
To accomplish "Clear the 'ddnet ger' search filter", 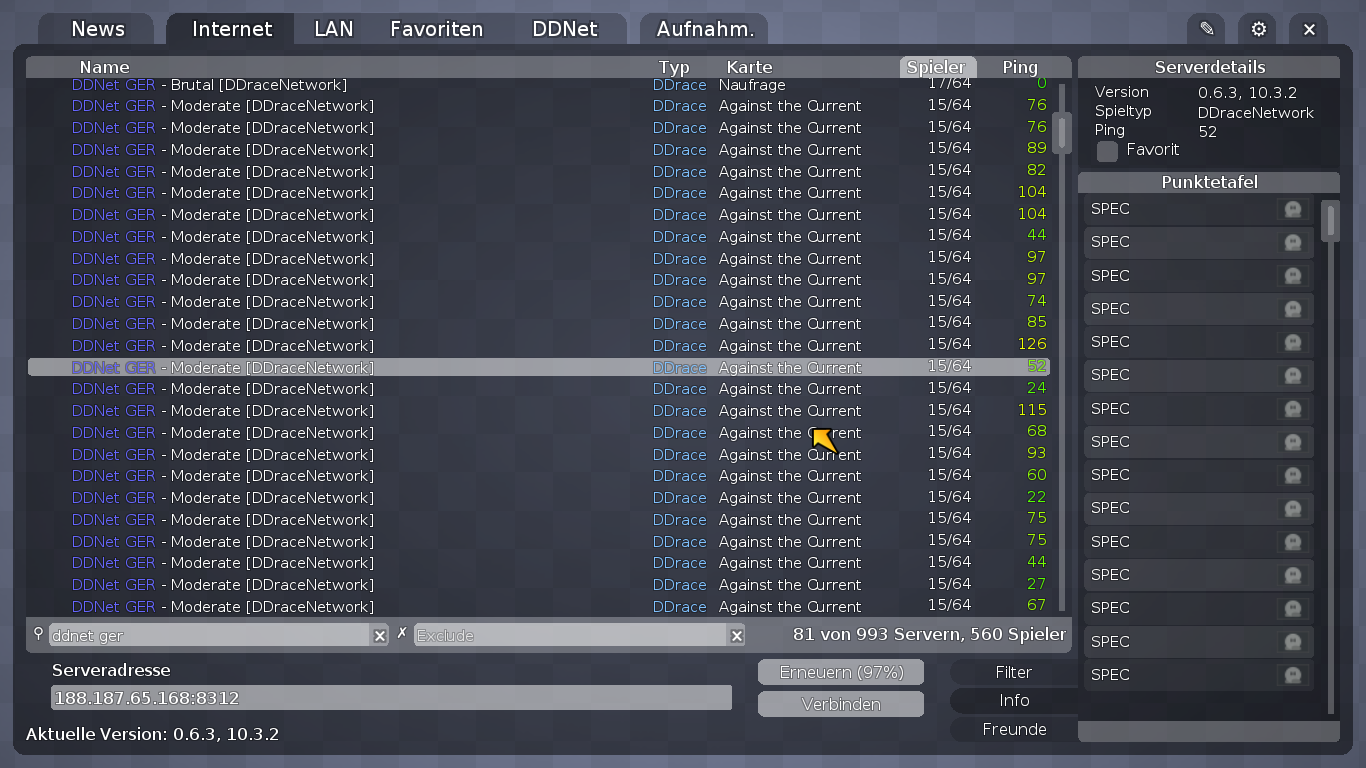I will coord(380,635).
